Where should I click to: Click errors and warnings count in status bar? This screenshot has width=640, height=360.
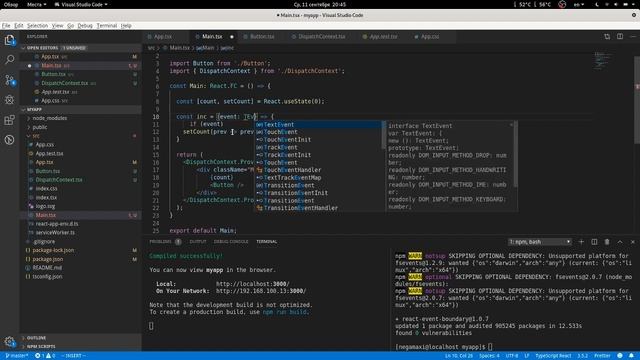point(45,356)
